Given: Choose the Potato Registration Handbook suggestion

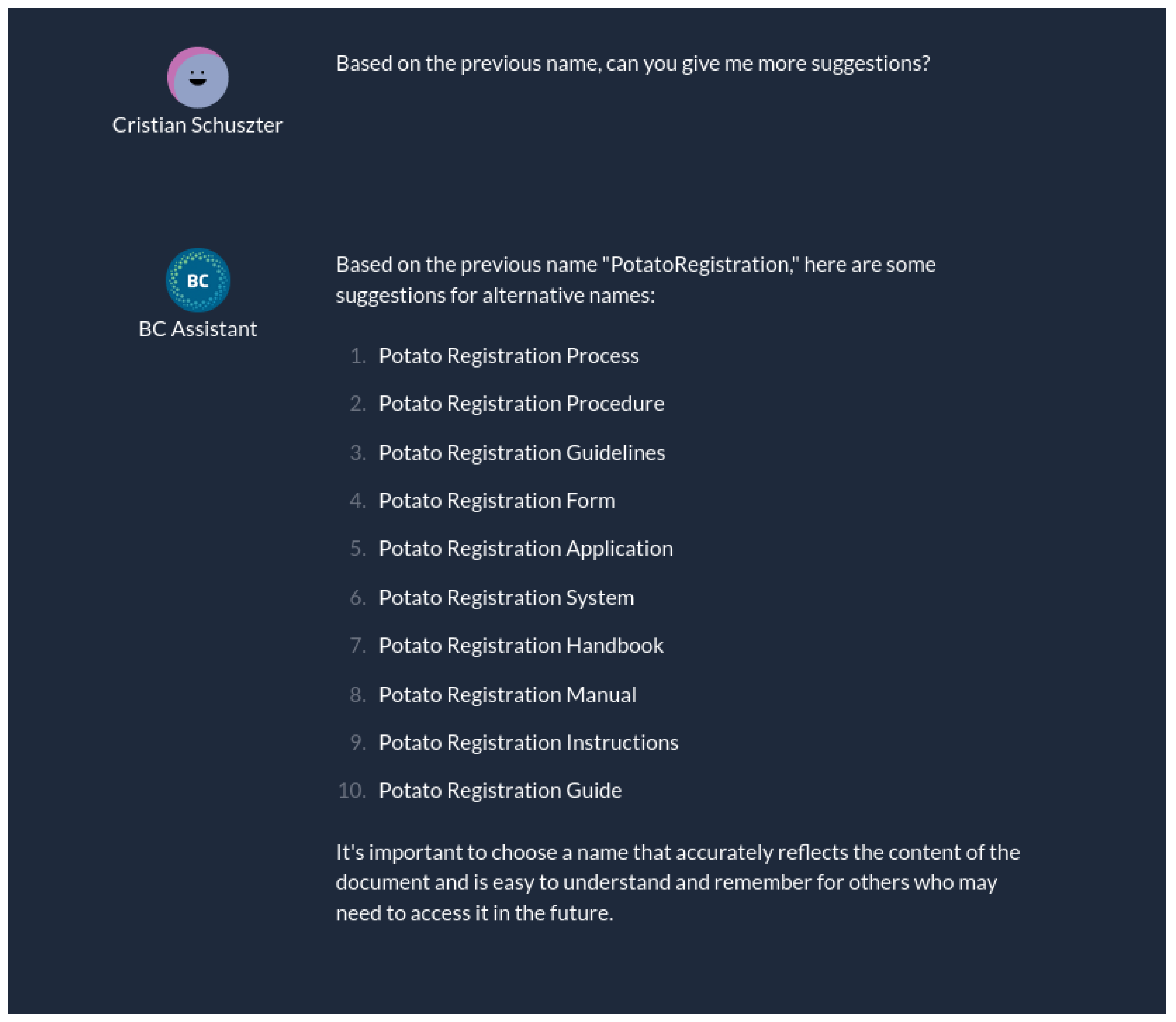Looking at the screenshot, I should (x=521, y=646).
